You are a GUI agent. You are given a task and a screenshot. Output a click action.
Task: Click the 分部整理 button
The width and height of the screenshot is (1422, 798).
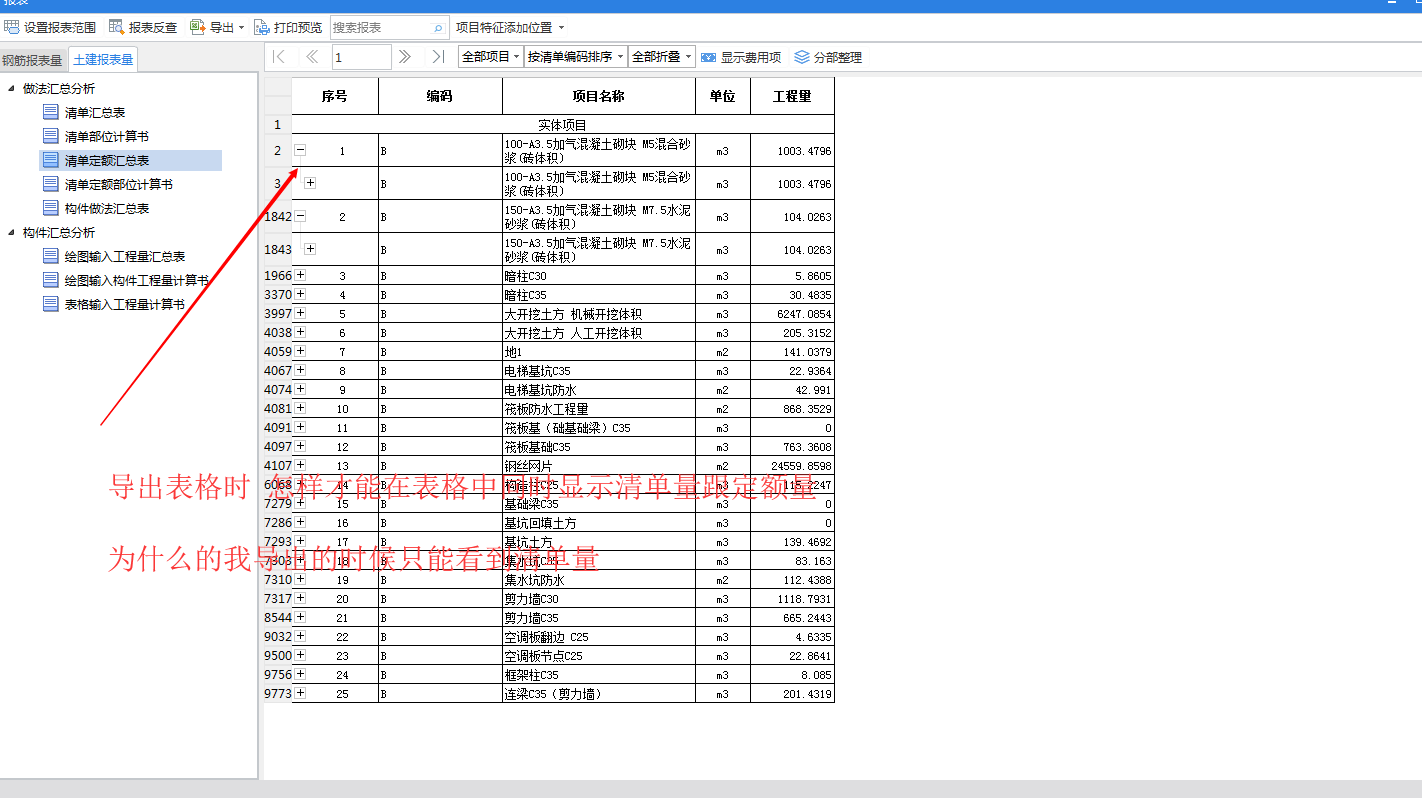pos(828,57)
